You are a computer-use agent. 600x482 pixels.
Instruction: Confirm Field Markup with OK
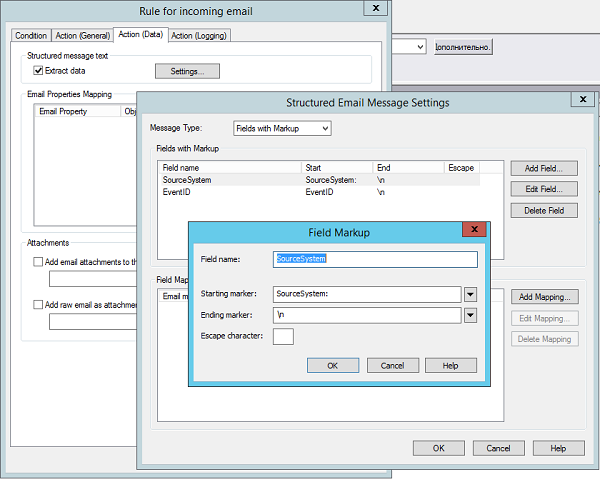[x=333, y=365]
